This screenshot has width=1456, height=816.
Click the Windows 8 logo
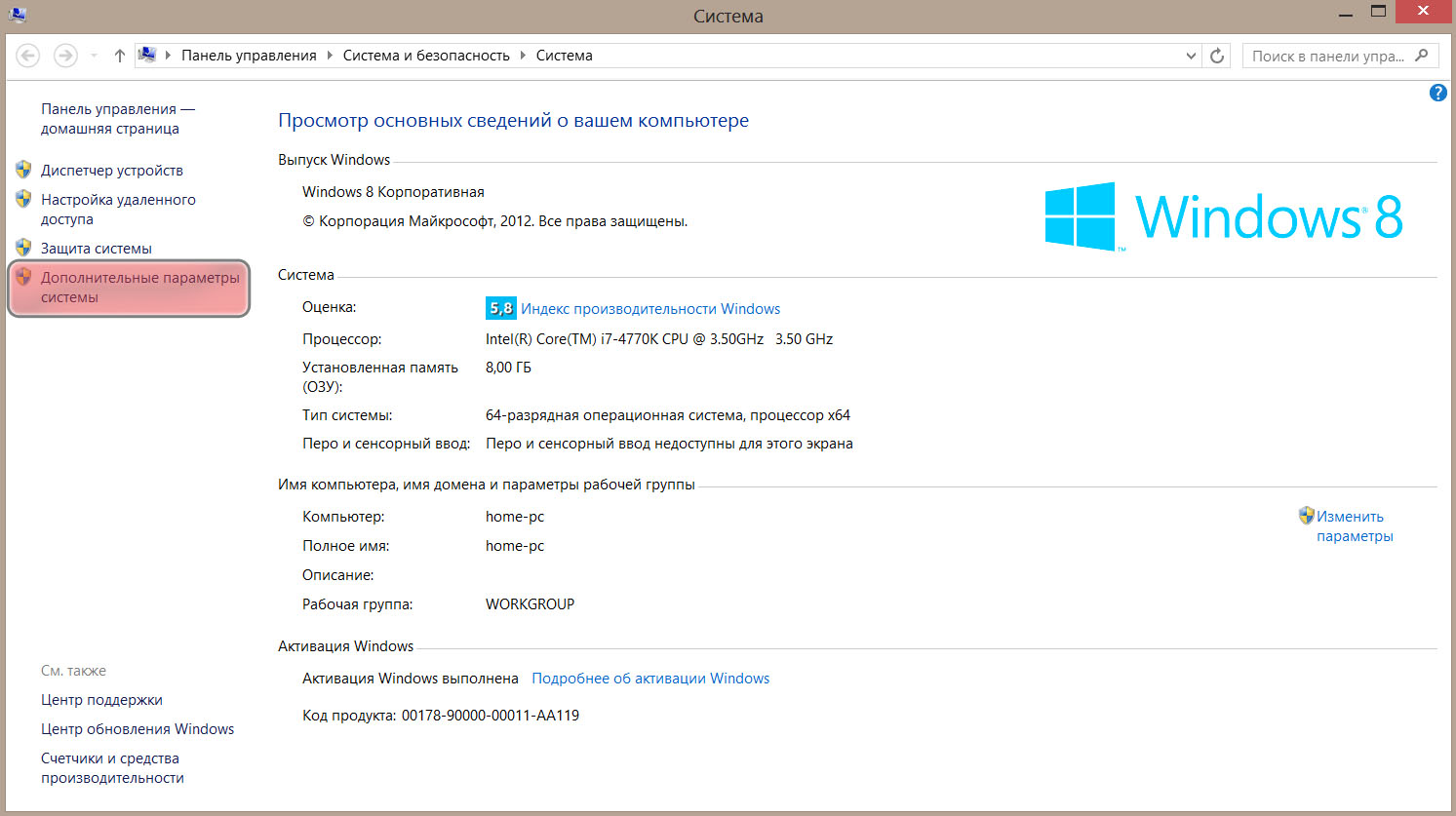click(x=1223, y=216)
